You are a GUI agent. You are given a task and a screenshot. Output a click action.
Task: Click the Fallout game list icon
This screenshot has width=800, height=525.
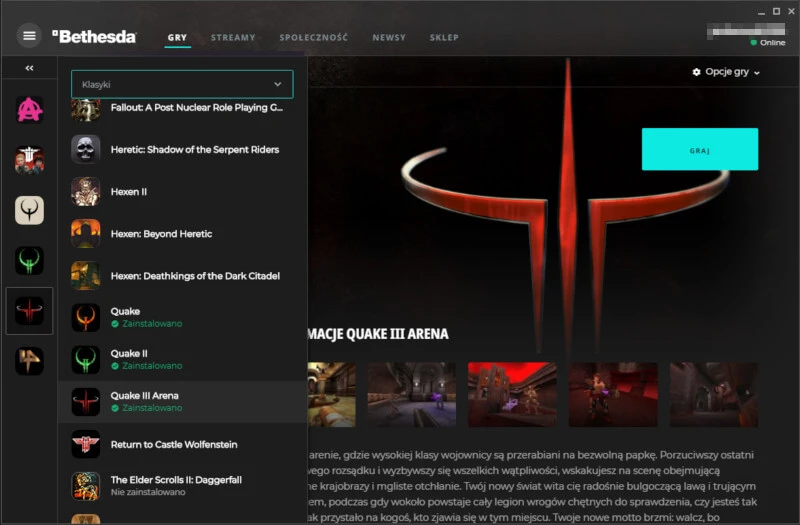[x=86, y=110]
